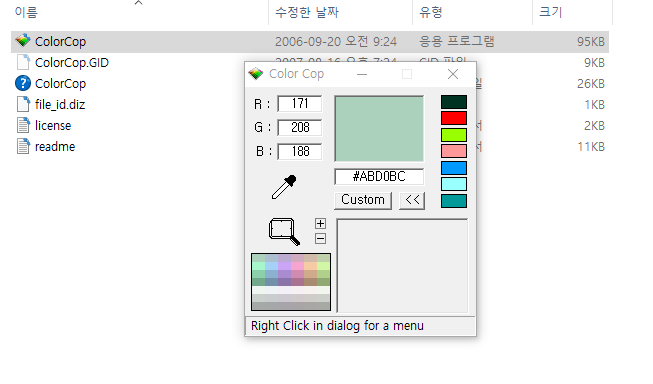Click the empty magnifier preview area
The width and height of the screenshot is (653, 384).
[402, 266]
